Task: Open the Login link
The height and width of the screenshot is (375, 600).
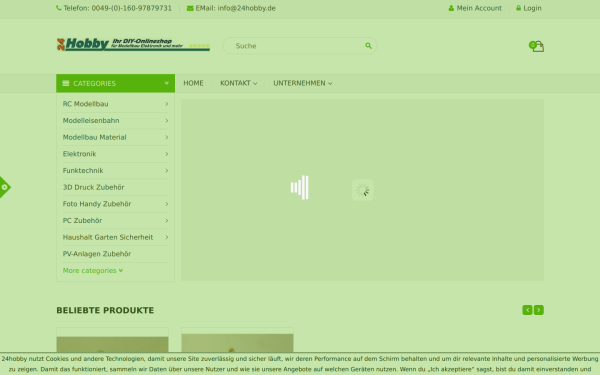Action: 528,8
